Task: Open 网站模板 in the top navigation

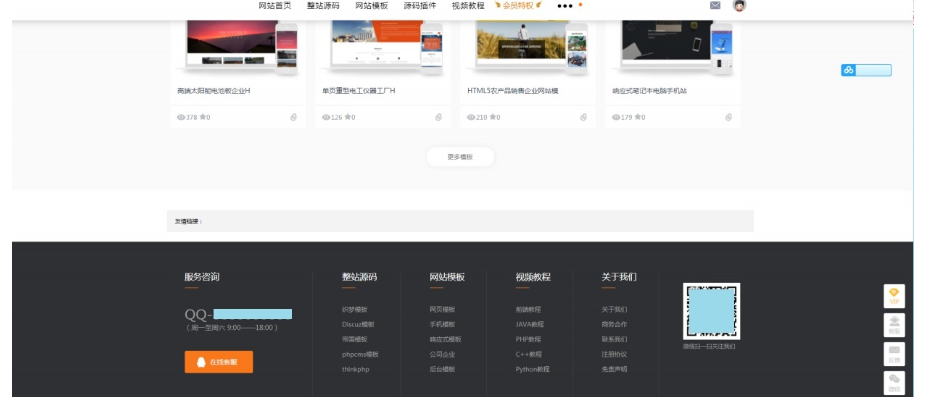Action: click(x=372, y=6)
